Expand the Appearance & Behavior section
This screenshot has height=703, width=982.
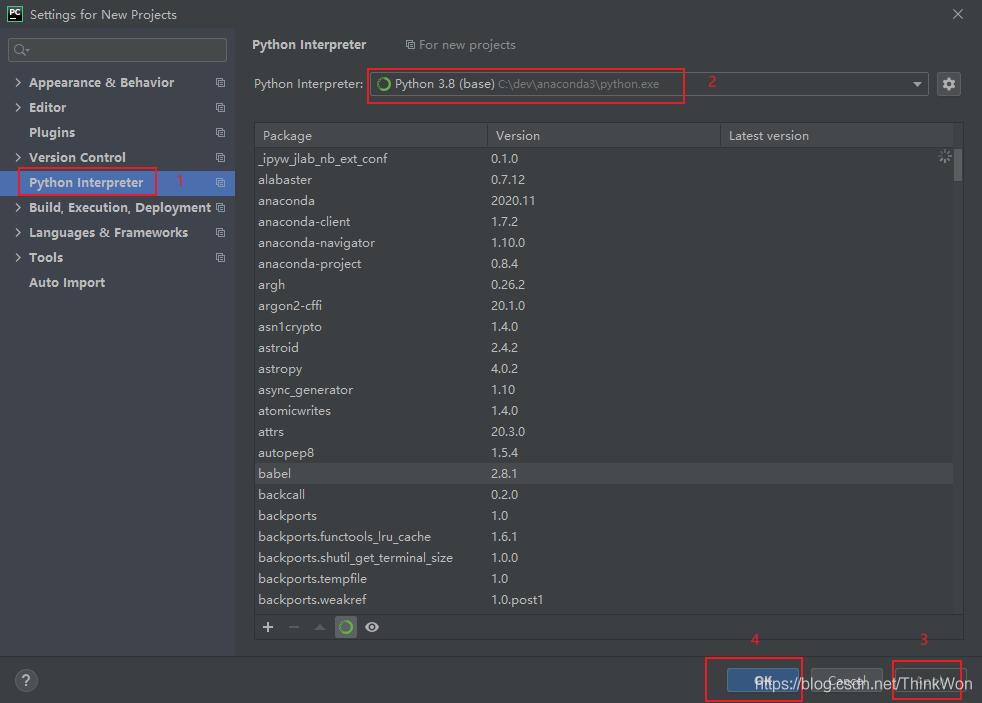coord(18,83)
